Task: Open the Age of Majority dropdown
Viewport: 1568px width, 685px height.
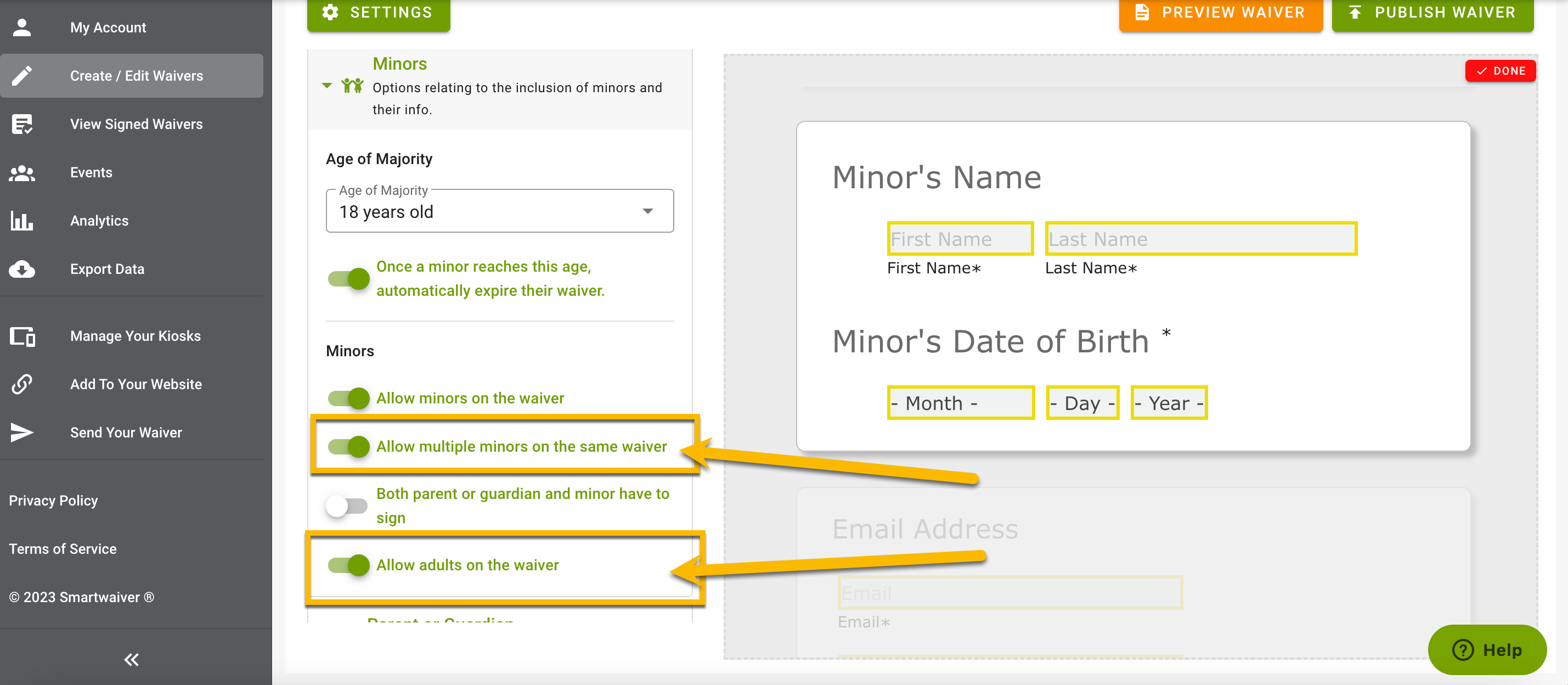Action: tap(500, 211)
